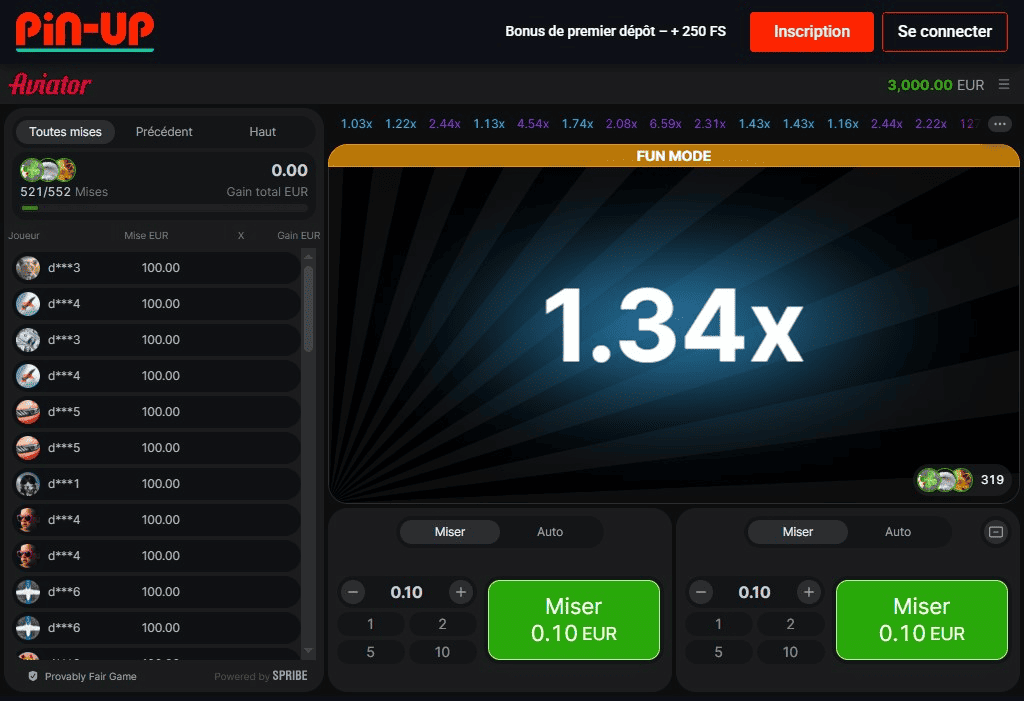Click the 2.08x history multiplier
Screen dimensions: 1024x701
tap(621, 123)
